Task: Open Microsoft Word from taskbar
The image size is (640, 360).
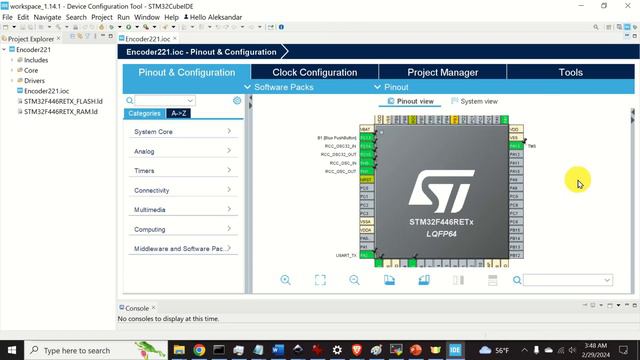Action: click(278, 350)
